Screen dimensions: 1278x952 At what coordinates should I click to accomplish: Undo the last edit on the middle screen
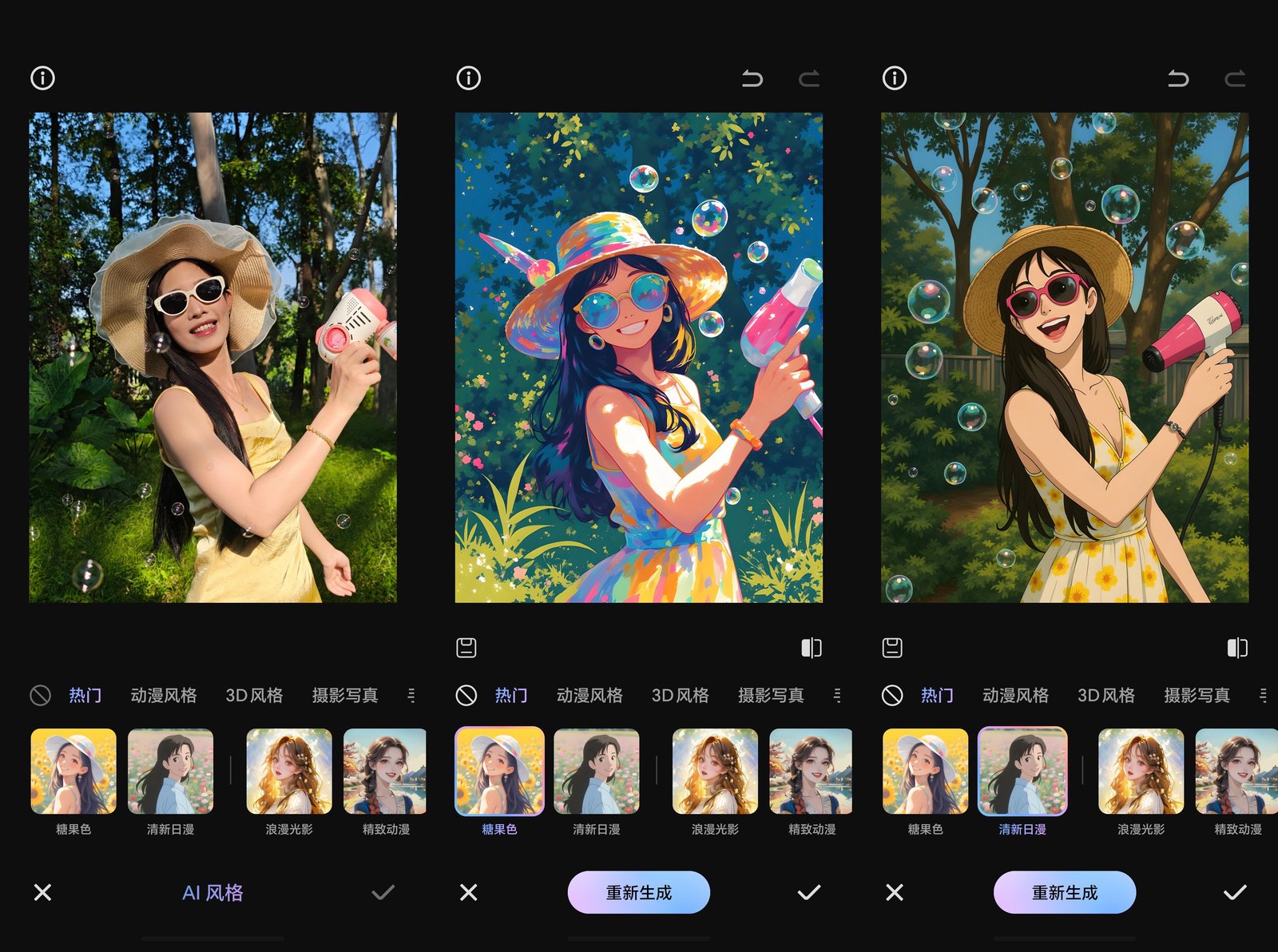752,78
